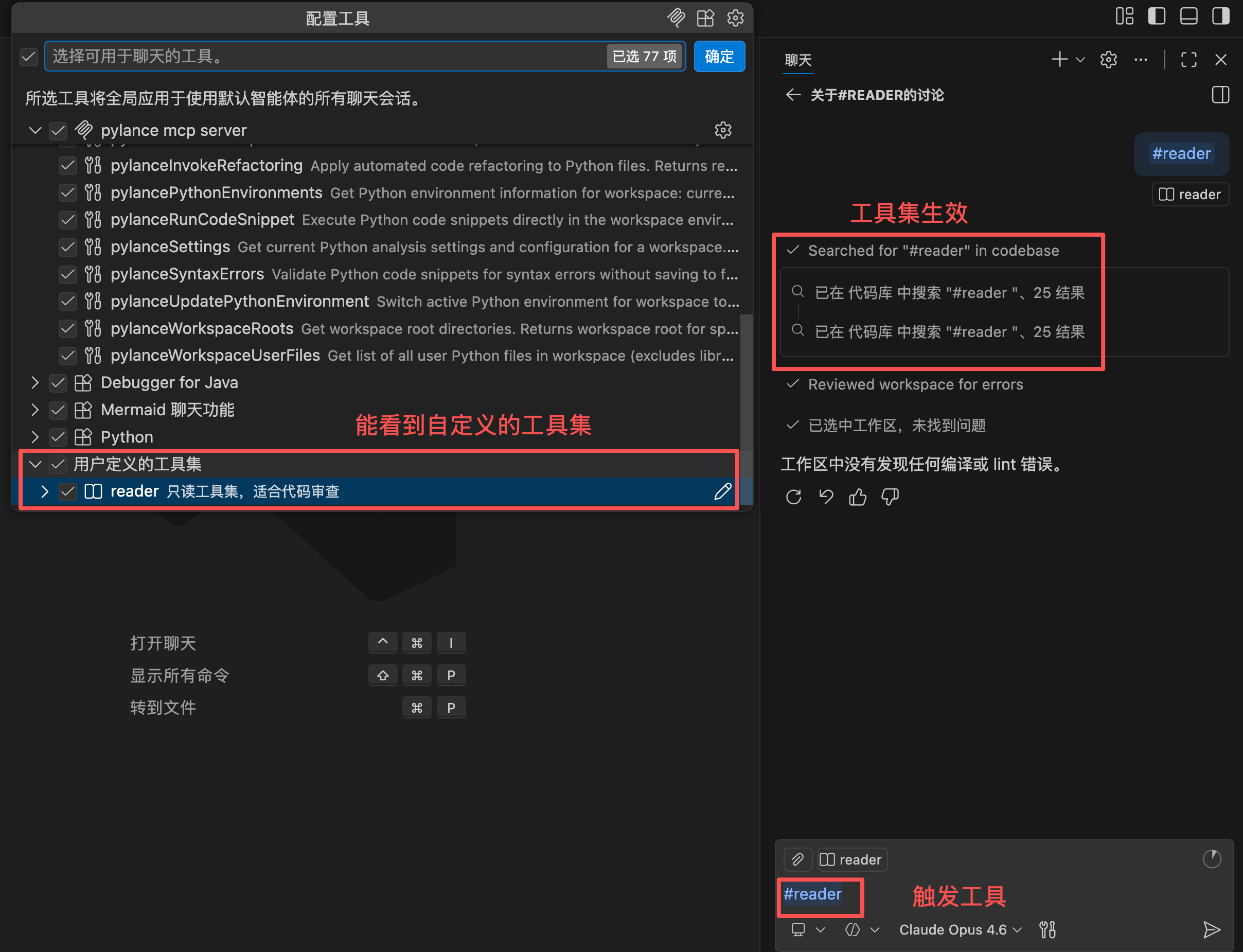
Task: Uncheck the pylanceRunCodeSnippet tool
Action: point(67,220)
